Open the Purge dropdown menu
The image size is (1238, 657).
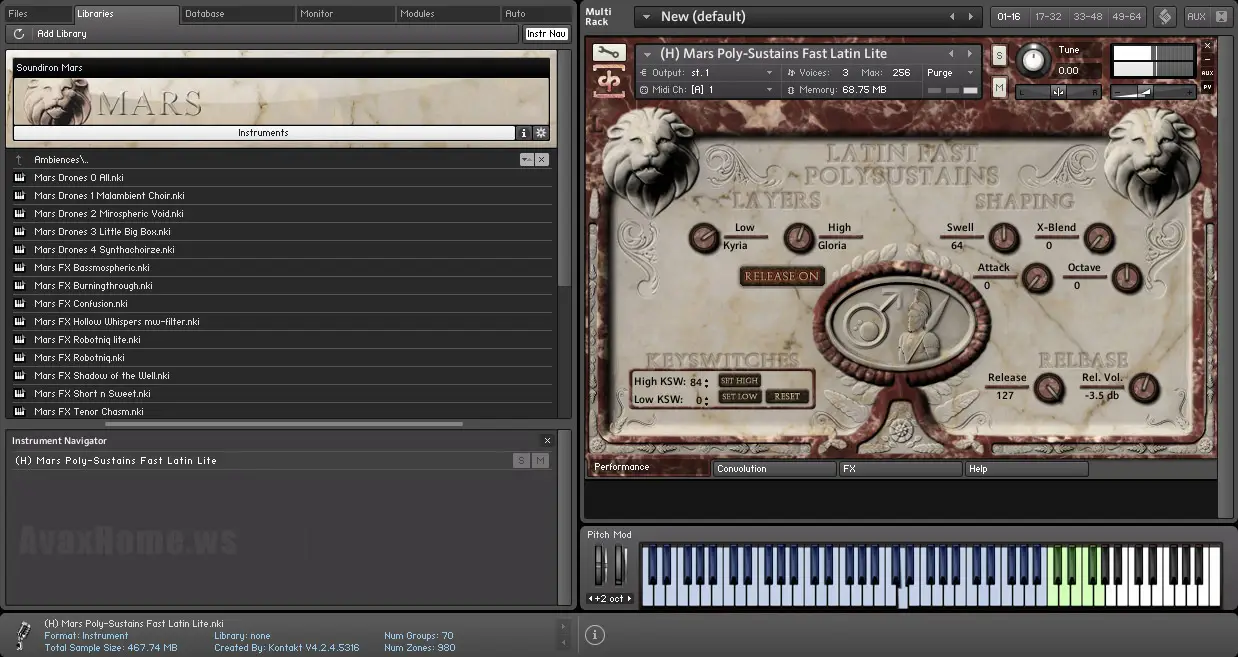click(950, 73)
